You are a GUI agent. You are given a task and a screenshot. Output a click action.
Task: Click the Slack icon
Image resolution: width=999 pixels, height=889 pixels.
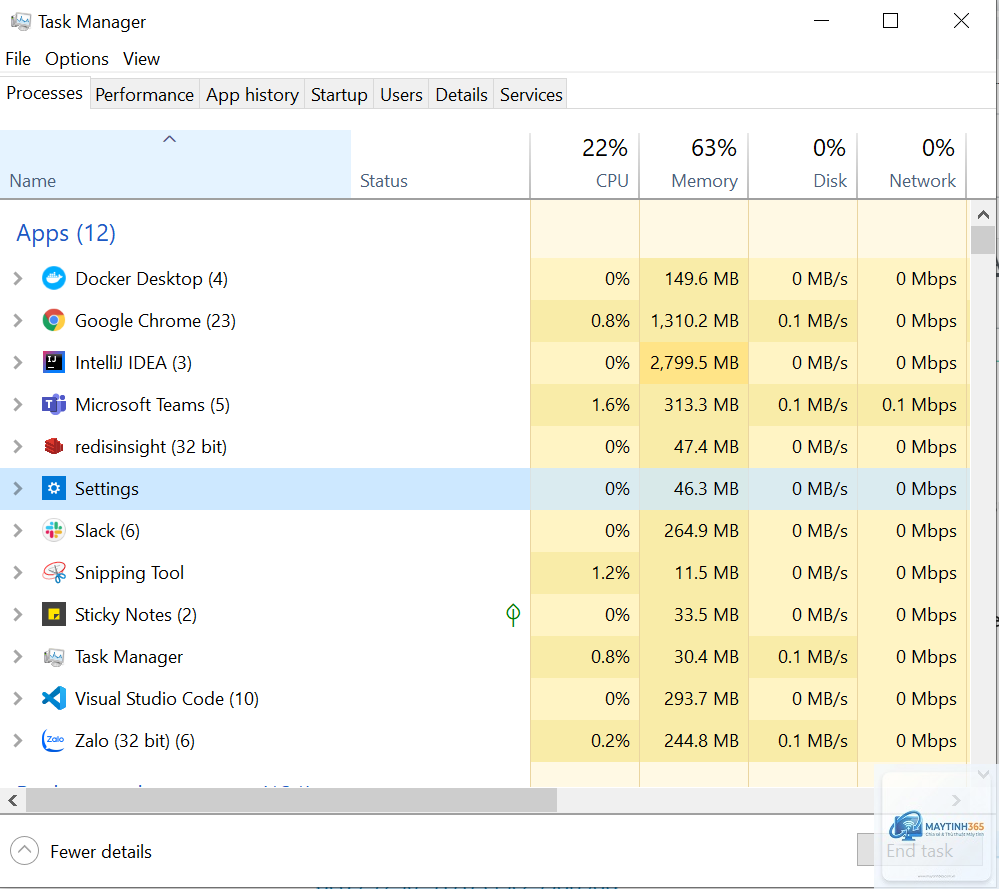tap(54, 531)
